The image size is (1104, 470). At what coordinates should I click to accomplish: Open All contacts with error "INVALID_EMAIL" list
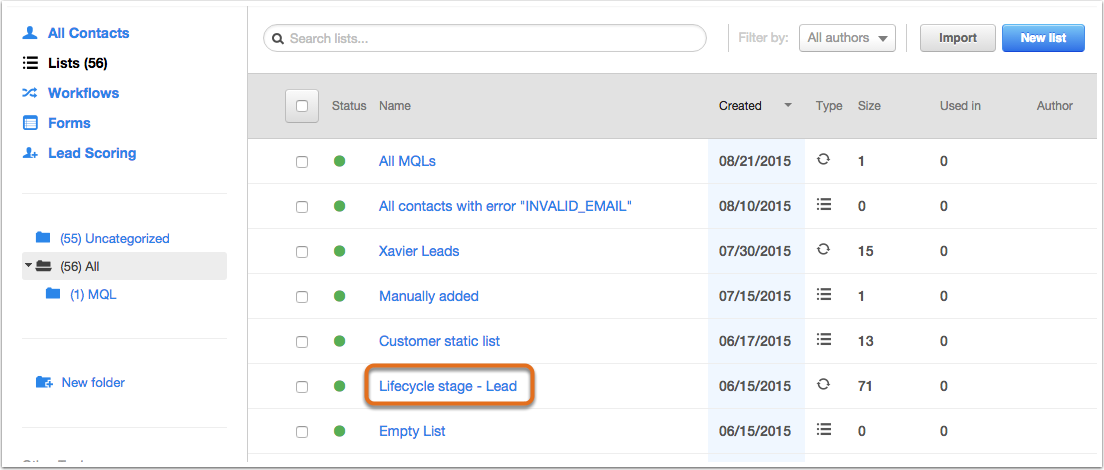point(505,206)
